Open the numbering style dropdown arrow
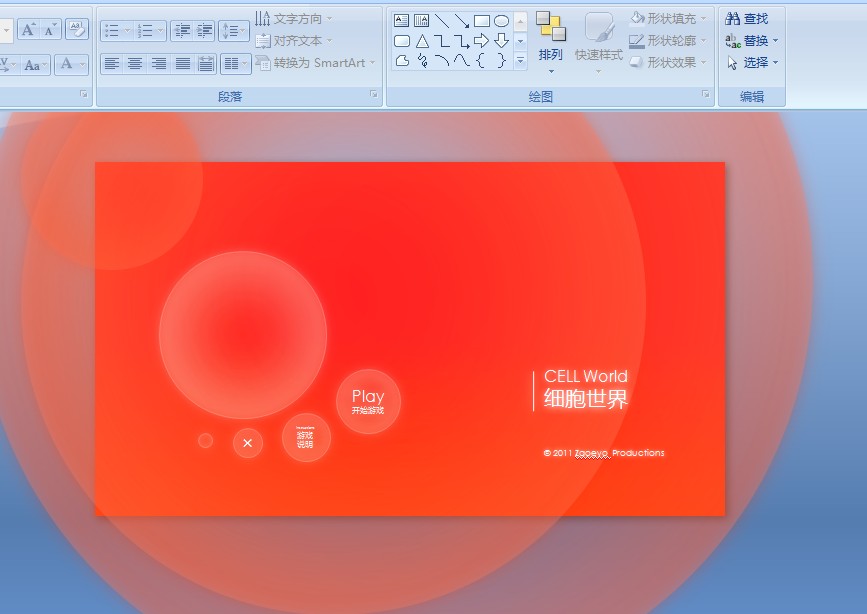Image resolution: width=867 pixels, height=614 pixels. pos(160,30)
